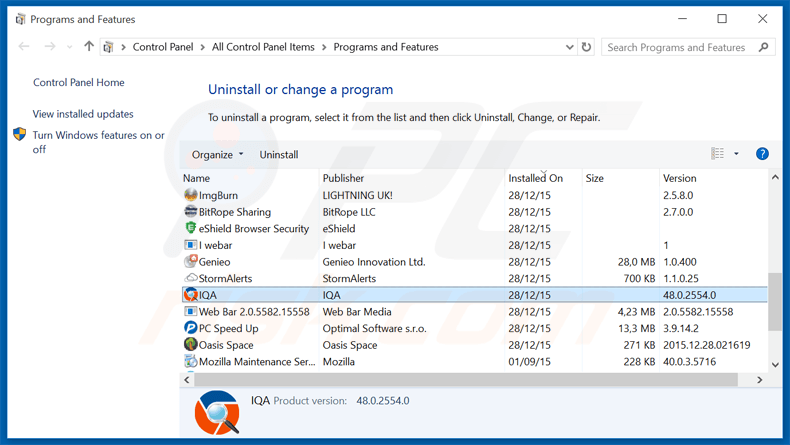
Task: Click the Oasis Space program icon
Action: point(190,344)
